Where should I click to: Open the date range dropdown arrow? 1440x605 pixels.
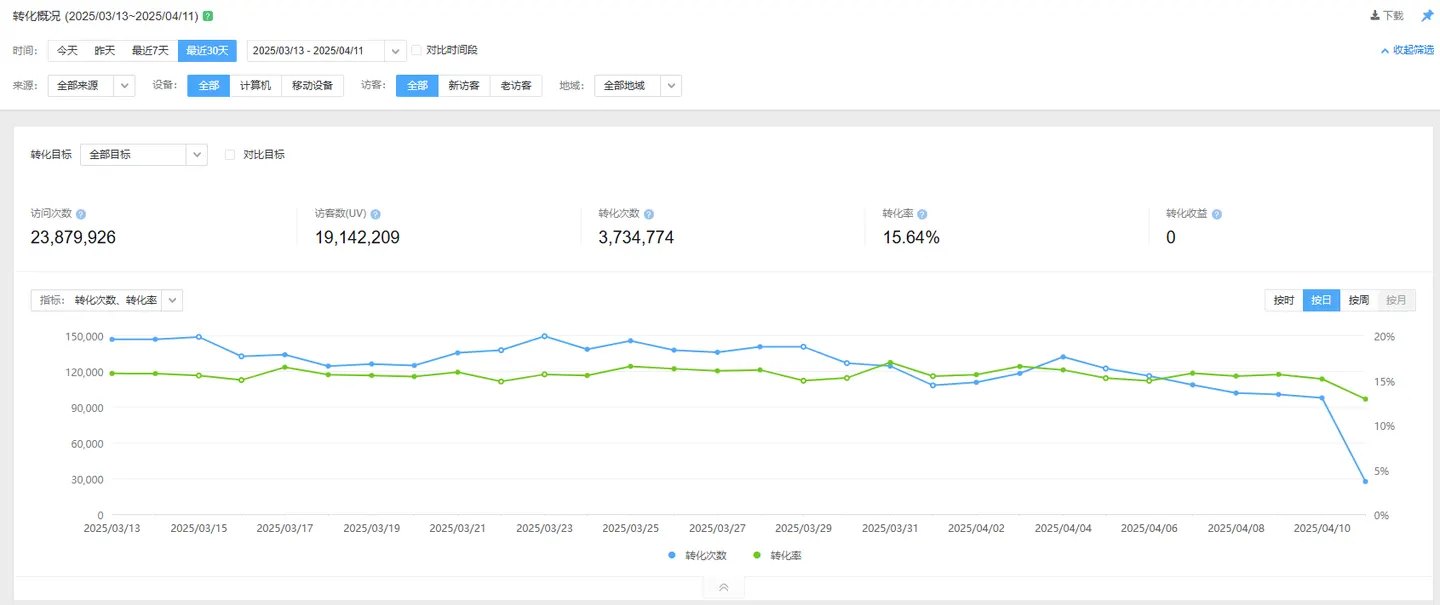coord(395,51)
